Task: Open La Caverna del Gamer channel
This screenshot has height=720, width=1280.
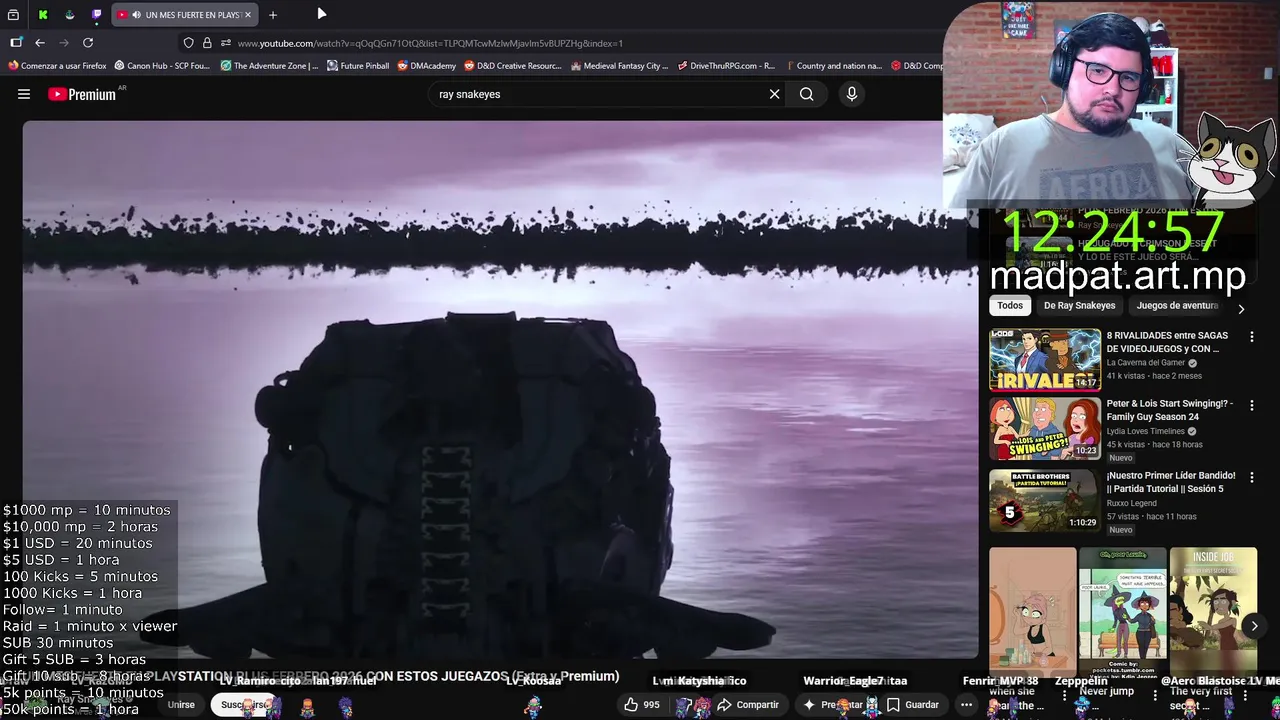Action: 1145,363
